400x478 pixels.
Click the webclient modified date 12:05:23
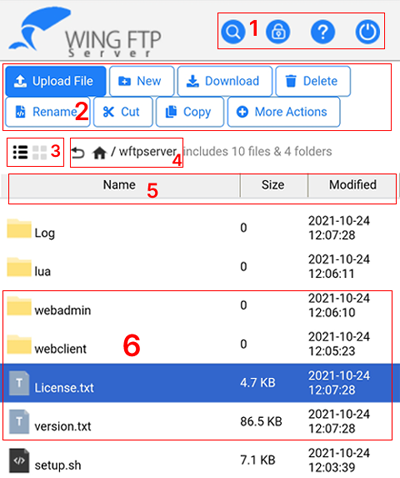(339, 344)
